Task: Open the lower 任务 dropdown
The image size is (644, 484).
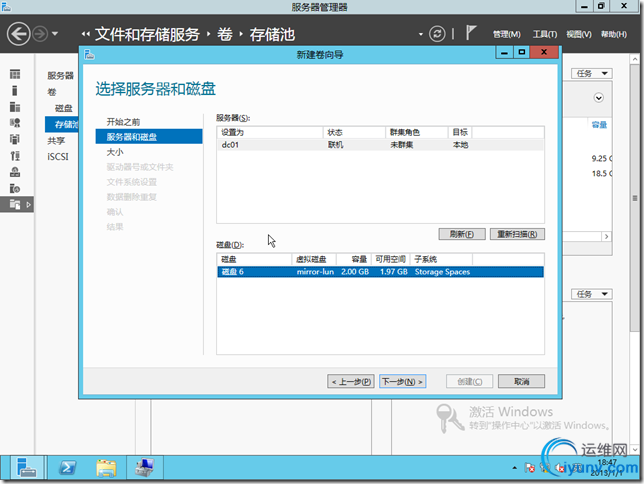Action: coord(591,294)
